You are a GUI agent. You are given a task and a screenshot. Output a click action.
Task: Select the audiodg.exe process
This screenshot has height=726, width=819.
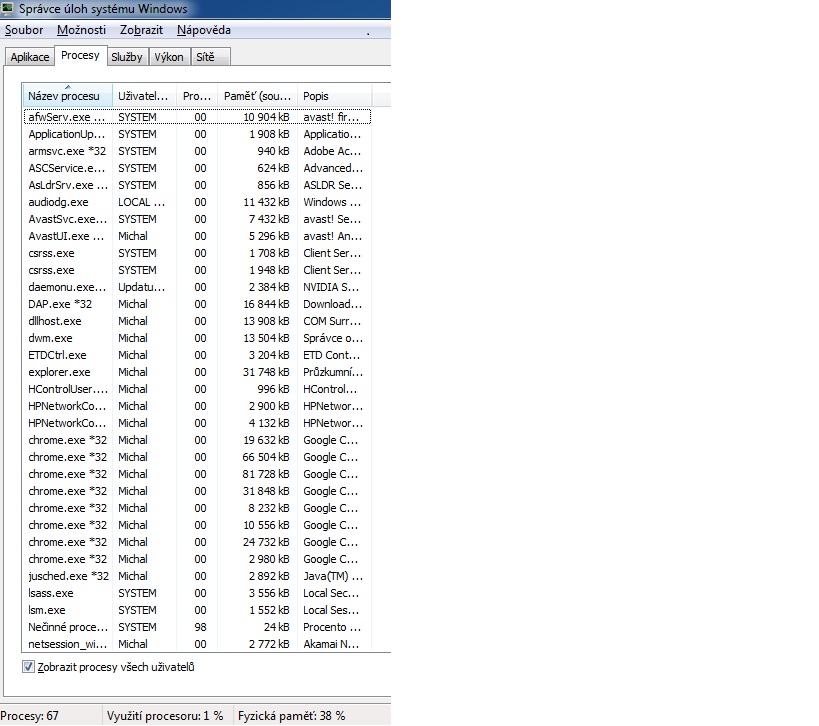point(197,202)
